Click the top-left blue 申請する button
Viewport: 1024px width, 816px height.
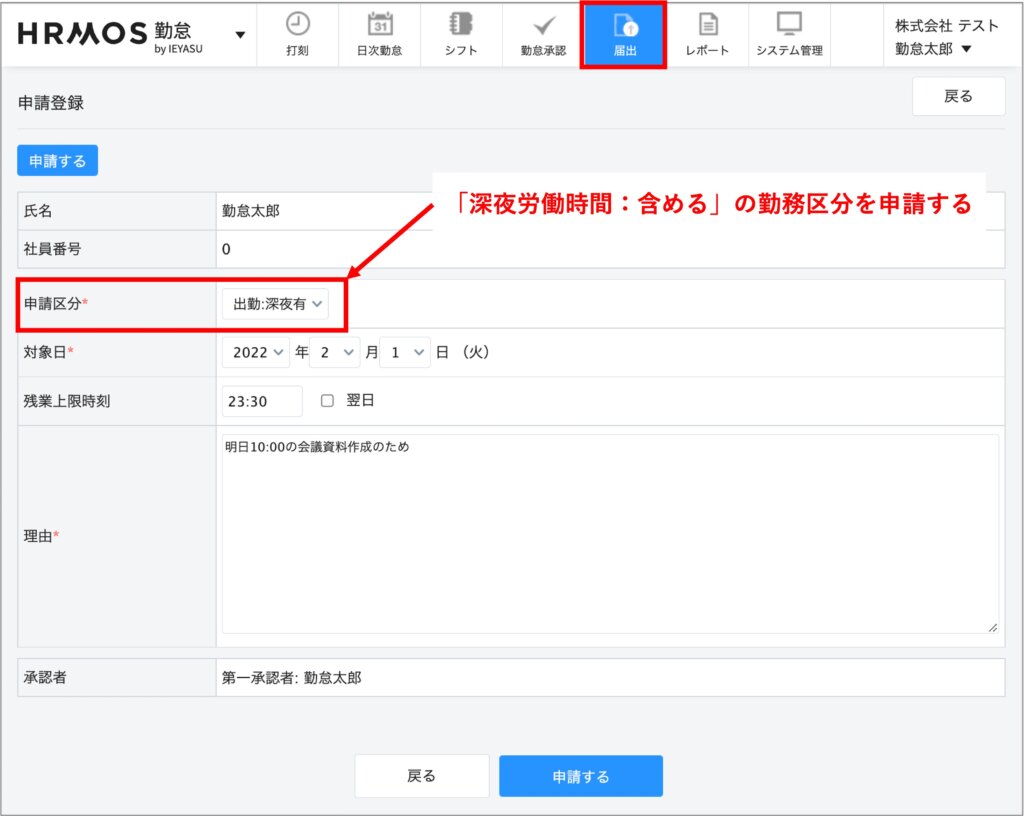pos(57,161)
